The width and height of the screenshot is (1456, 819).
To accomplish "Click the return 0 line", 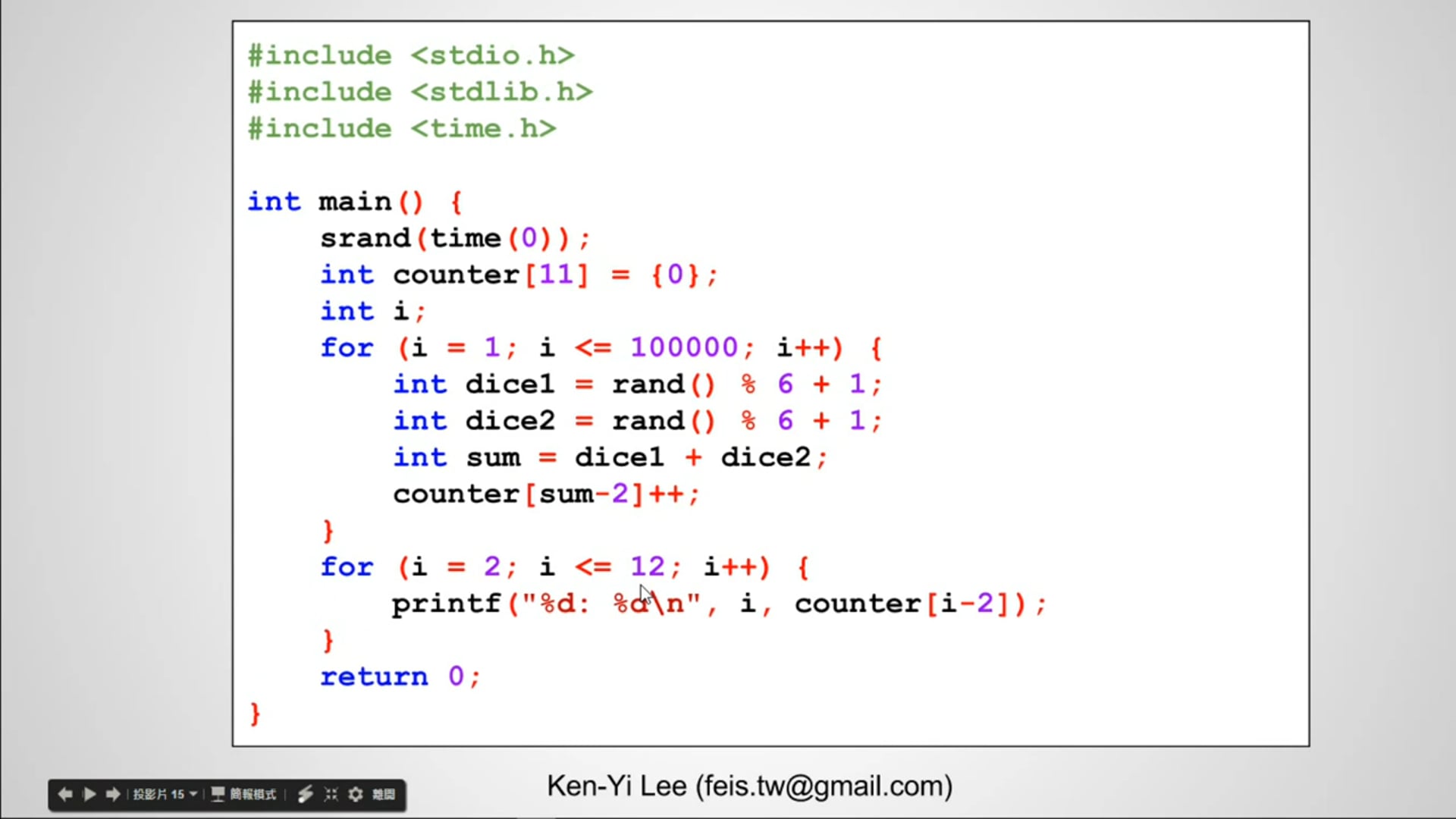I will pos(400,676).
